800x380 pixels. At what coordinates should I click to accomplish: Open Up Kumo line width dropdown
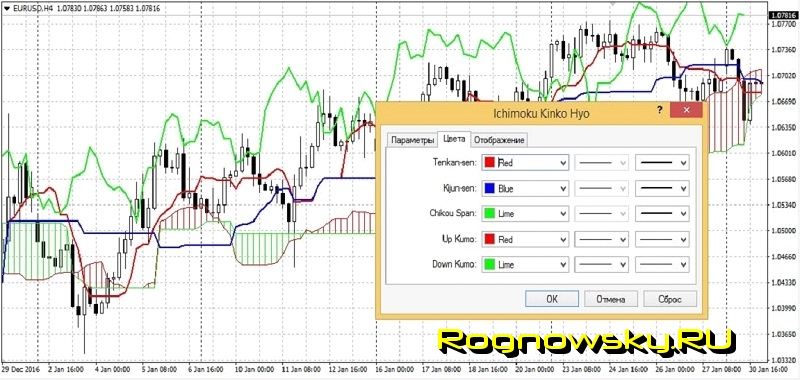(662, 239)
